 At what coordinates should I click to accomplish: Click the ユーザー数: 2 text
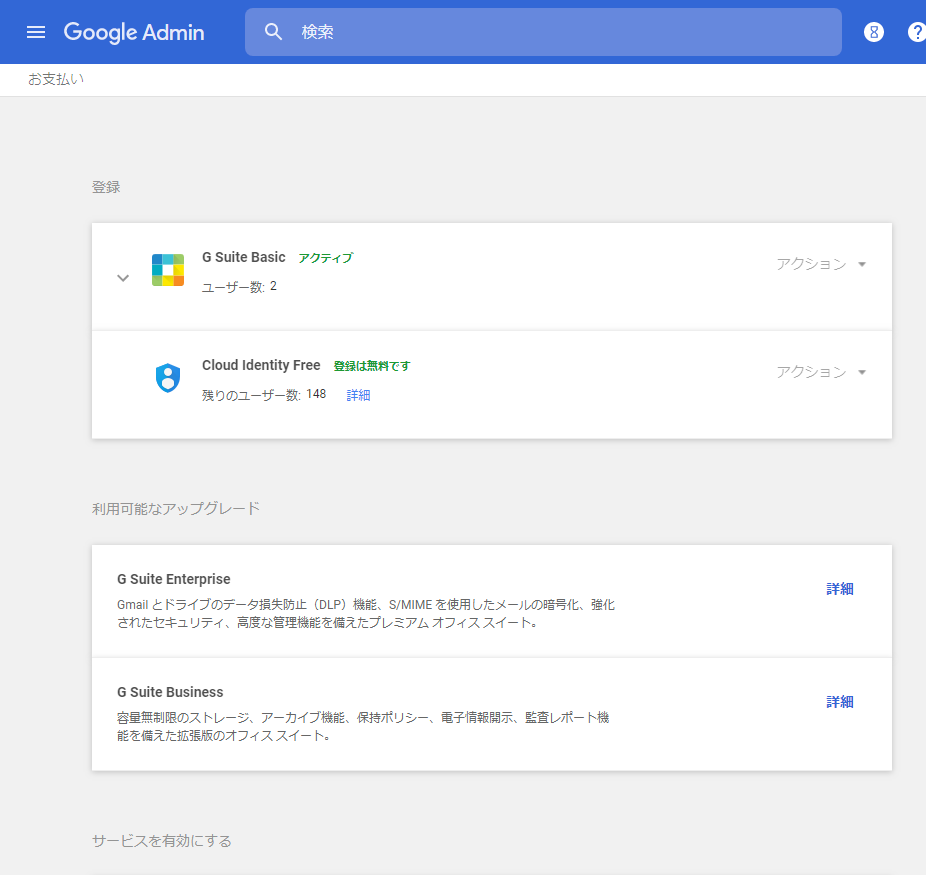(x=239, y=286)
